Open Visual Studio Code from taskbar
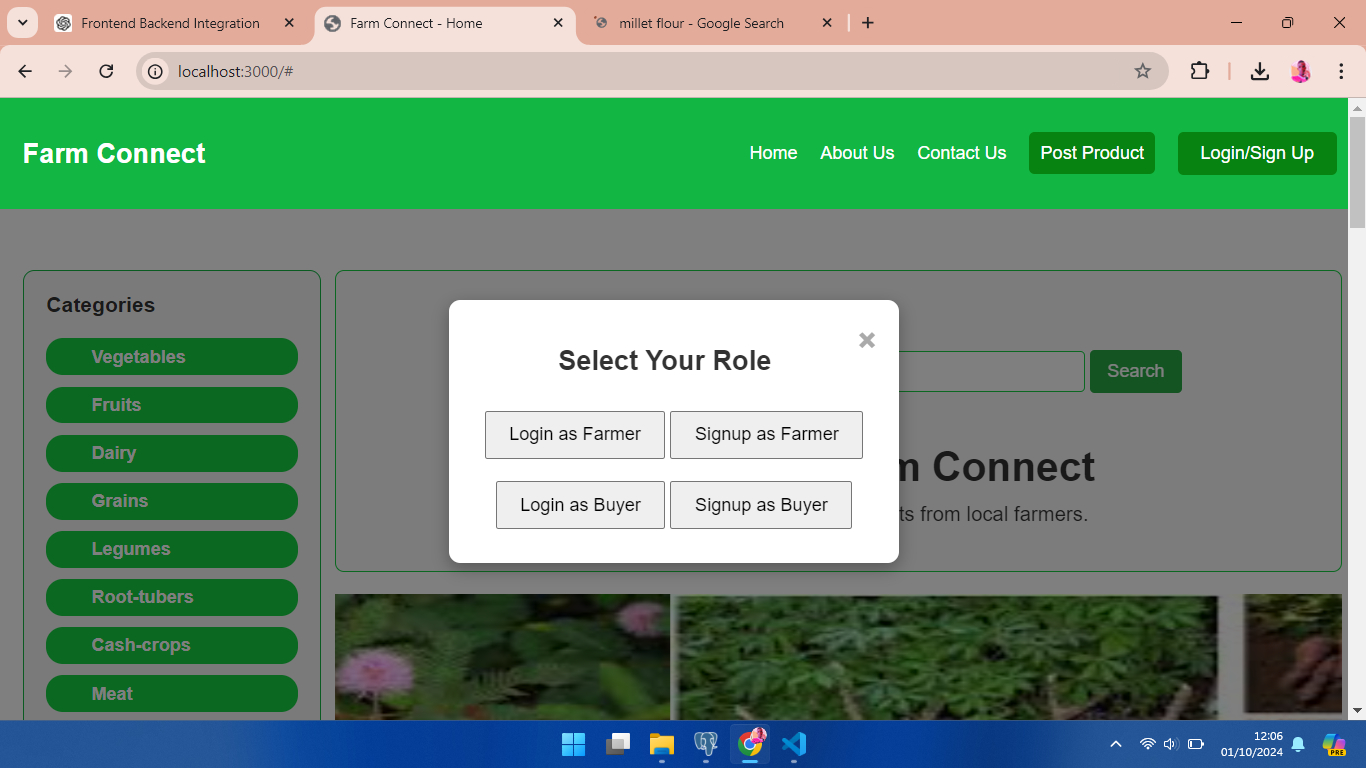The height and width of the screenshot is (768, 1366). [x=793, y=744]
